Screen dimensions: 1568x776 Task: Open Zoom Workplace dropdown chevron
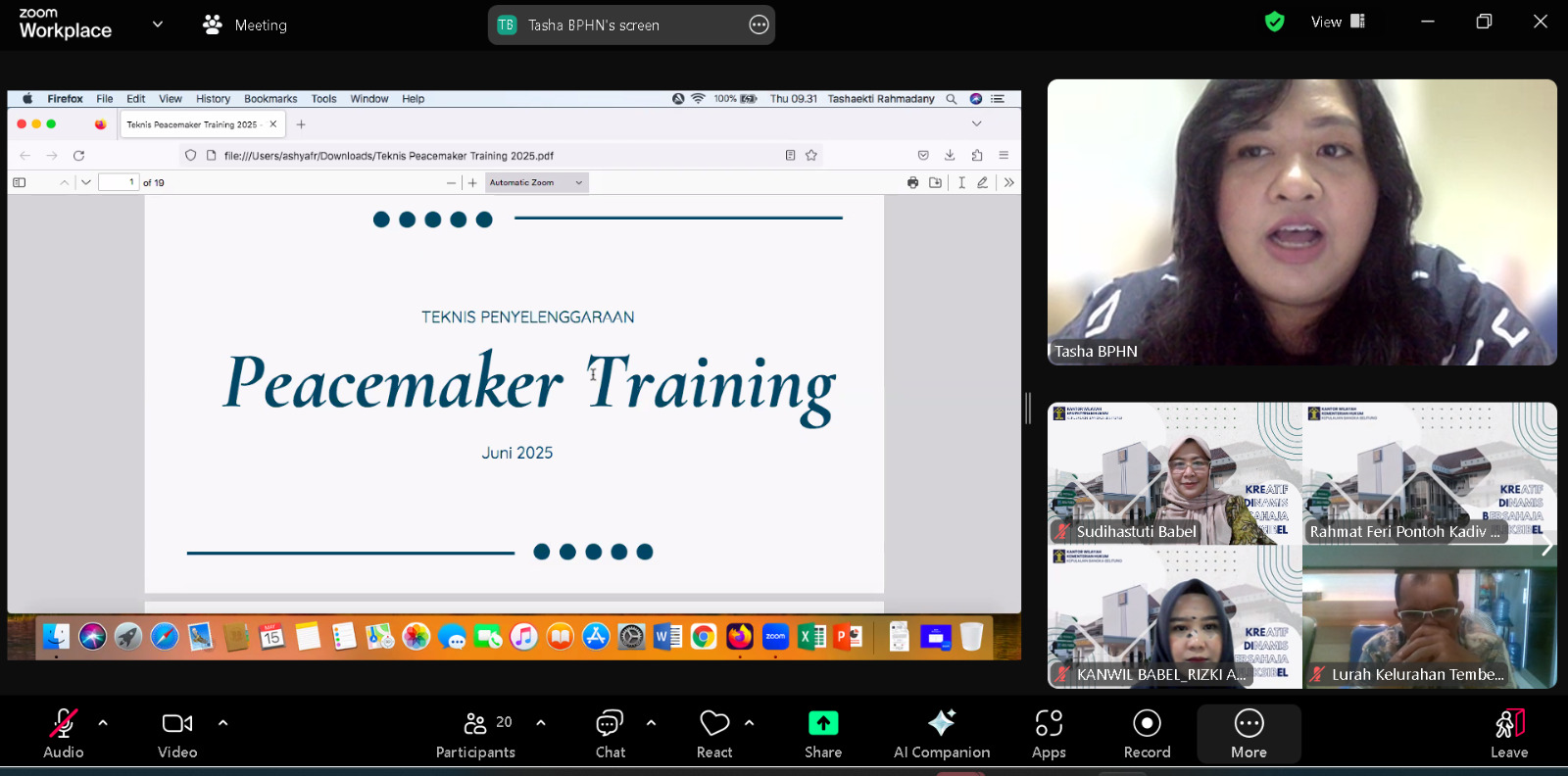pos(158,24)
